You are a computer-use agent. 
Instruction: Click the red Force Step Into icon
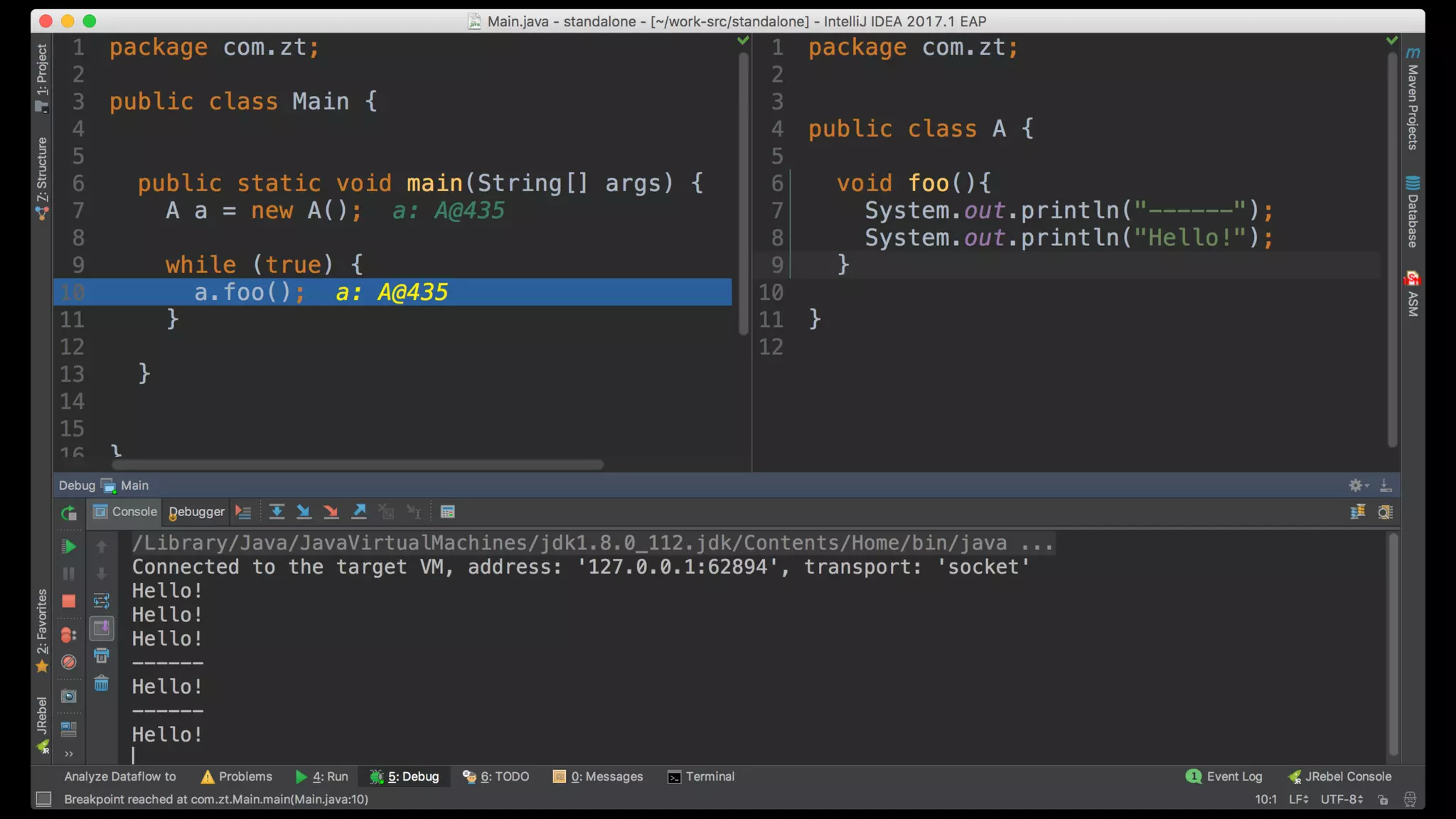point(331,512)
